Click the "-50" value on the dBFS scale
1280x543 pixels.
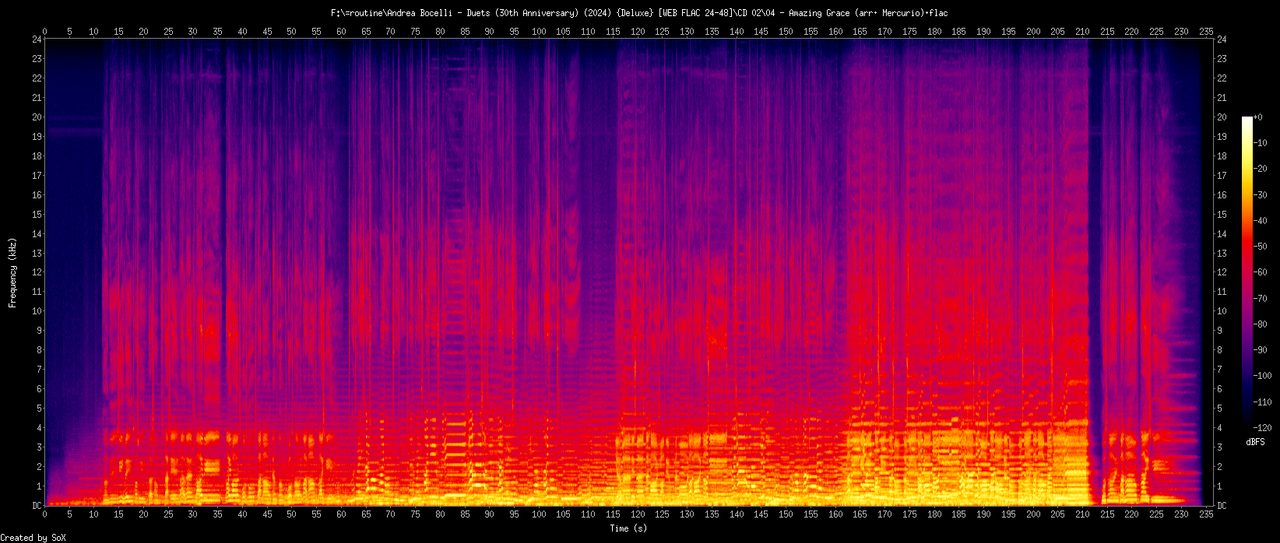click(x=1262, y=246)
